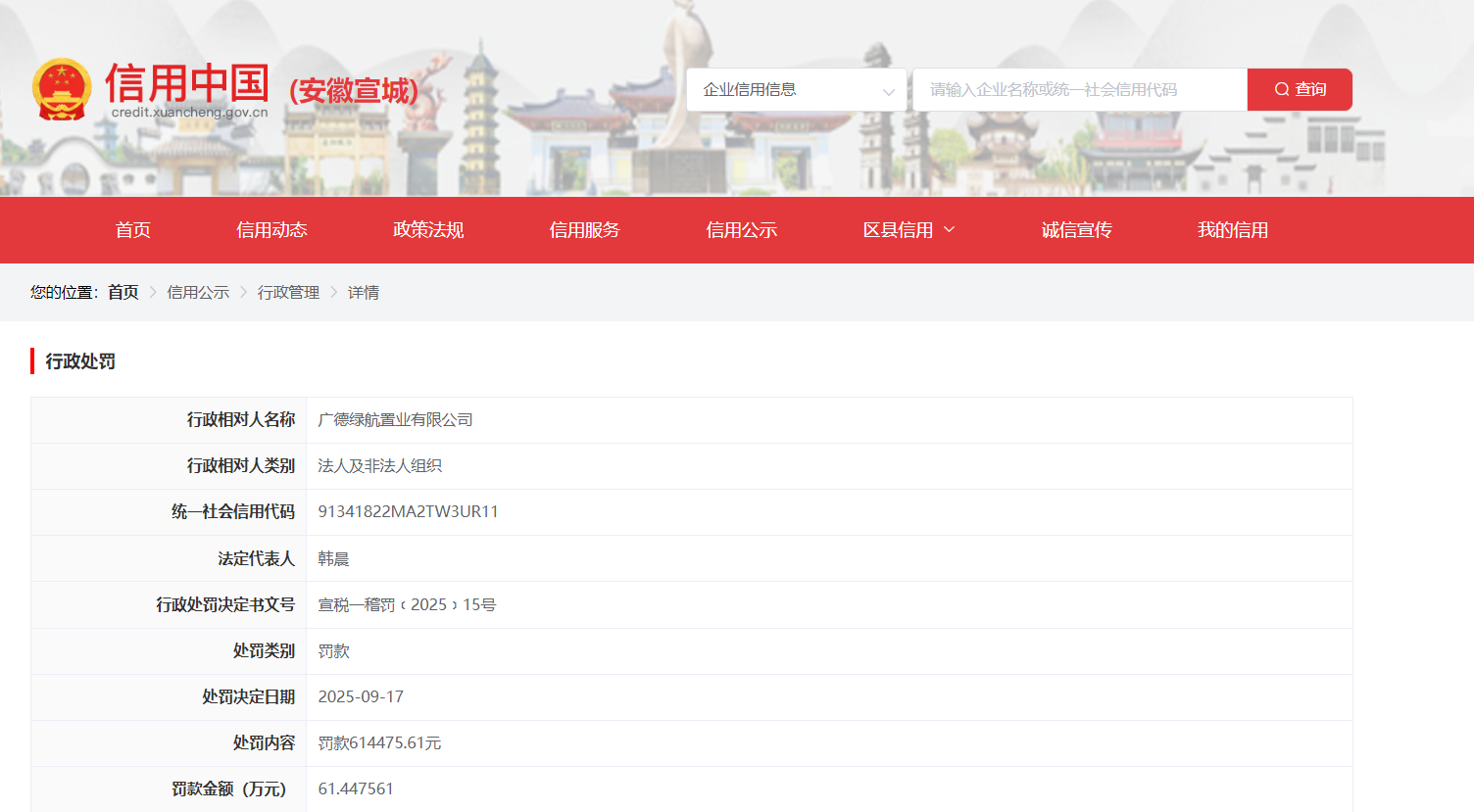This screenshot has width=1474, height=812.
Task: Click 信用公示 in the breadcrumb trail
Action: (198, 292)
